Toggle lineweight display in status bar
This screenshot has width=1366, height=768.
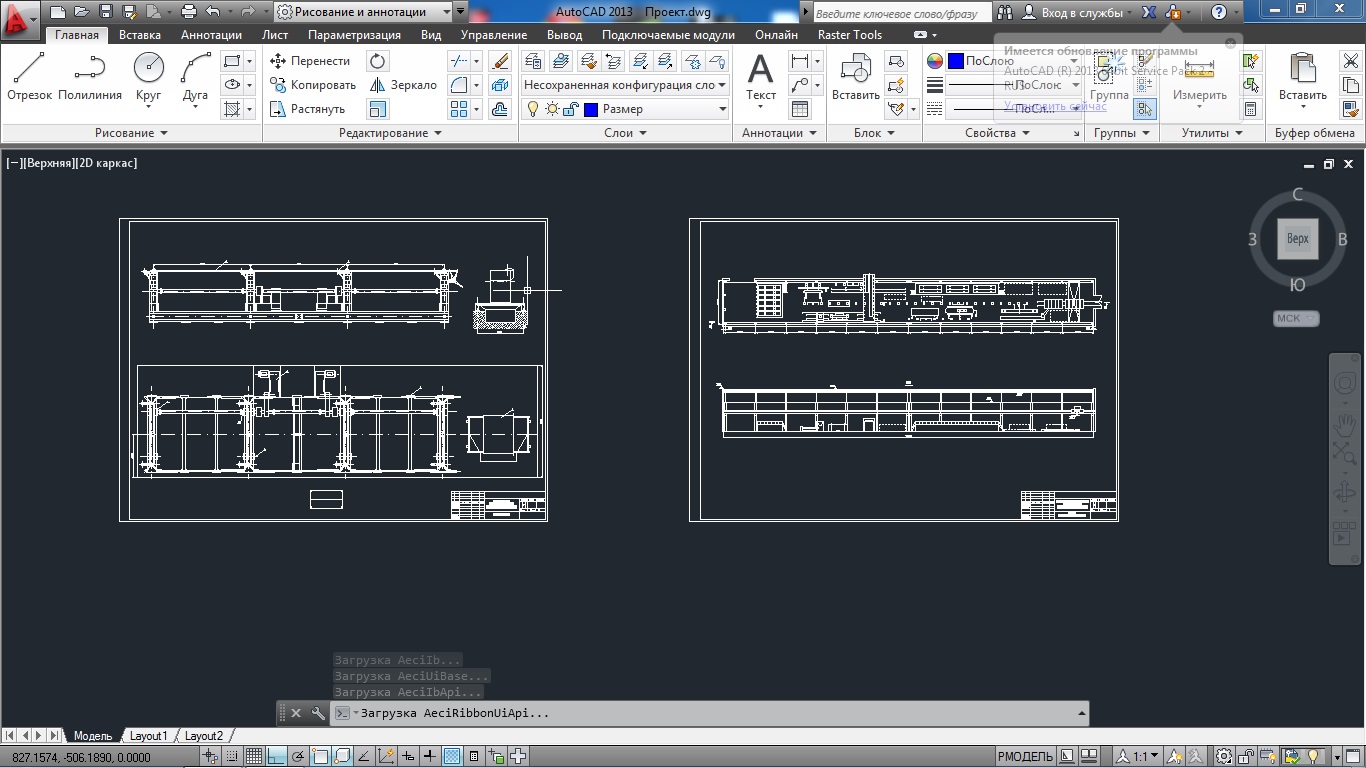429,757
